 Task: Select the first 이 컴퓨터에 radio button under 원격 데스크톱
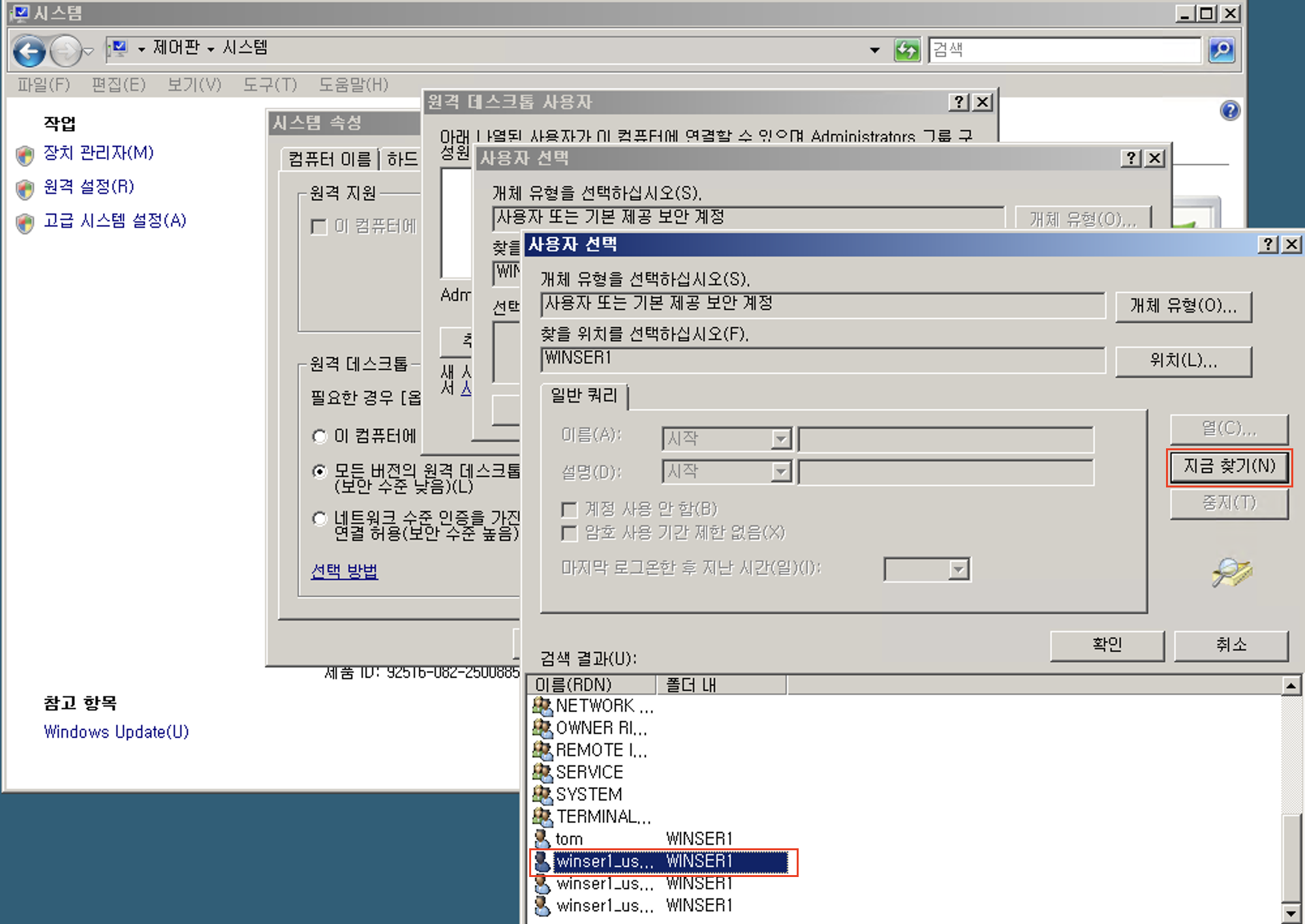point(320,436)
